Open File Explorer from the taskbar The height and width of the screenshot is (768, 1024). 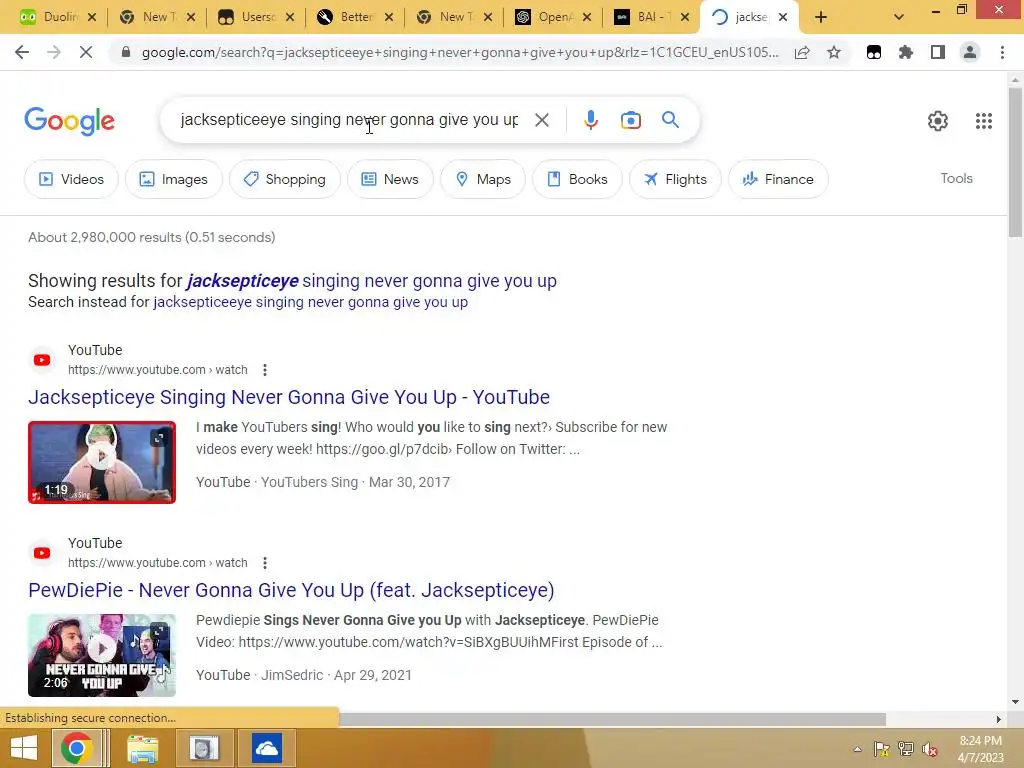coord(142,748)
